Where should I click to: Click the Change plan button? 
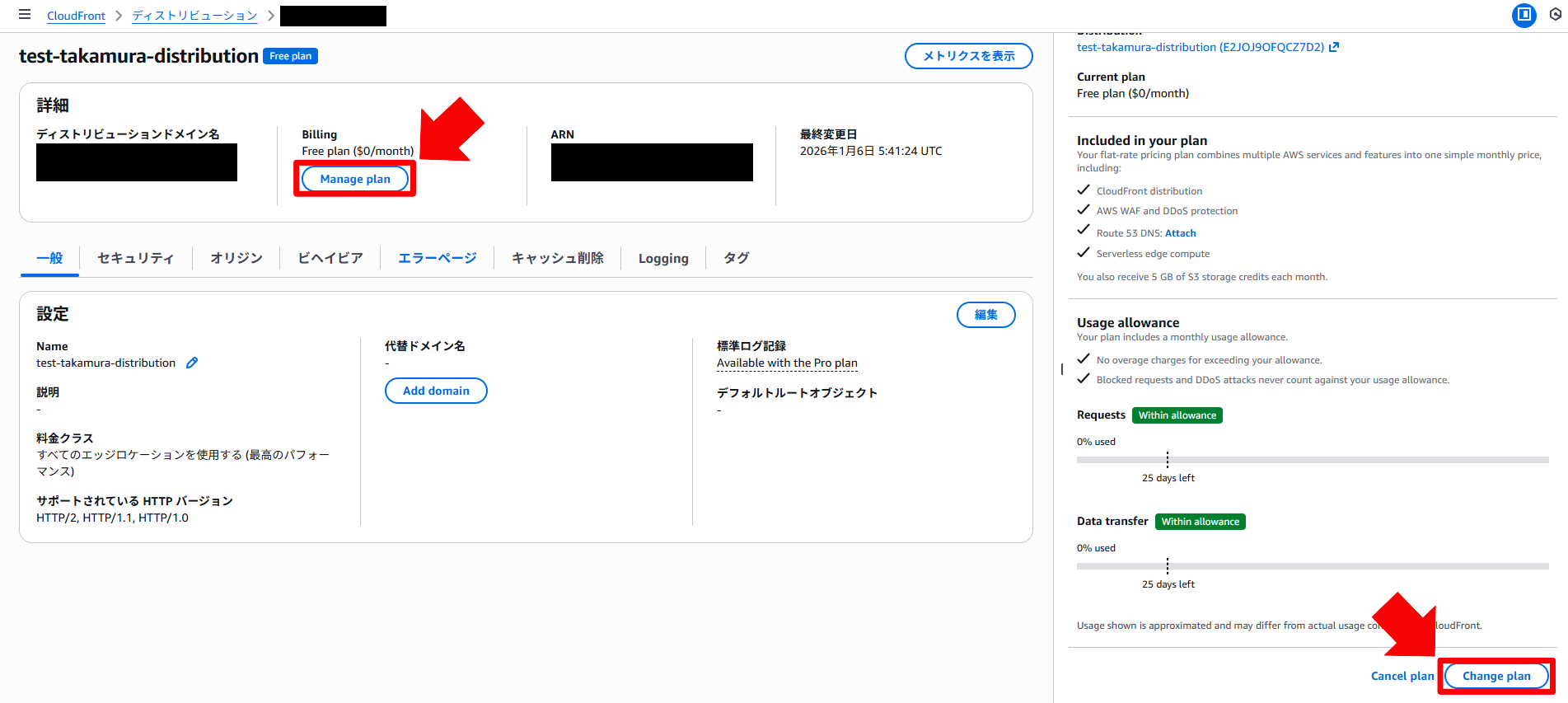click(1496, 676)
